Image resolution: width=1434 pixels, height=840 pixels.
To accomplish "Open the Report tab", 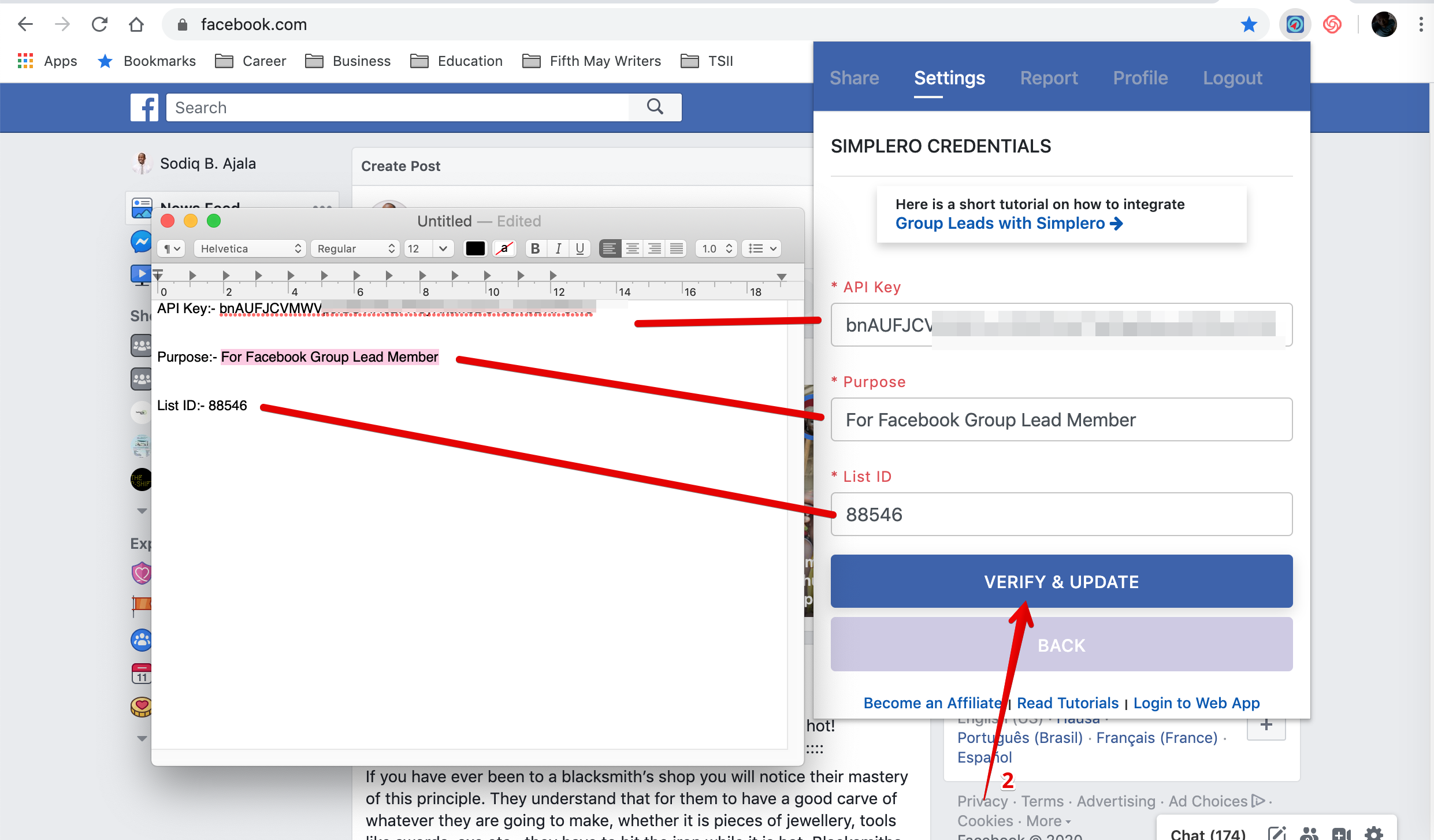I will [x=1049, y=78].
